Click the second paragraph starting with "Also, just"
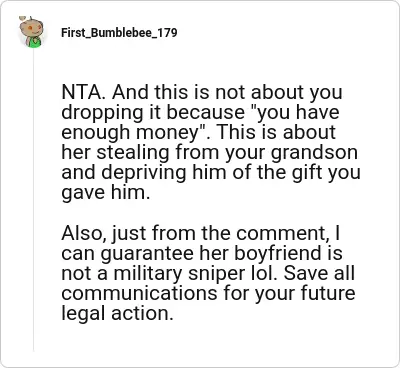 208,273
